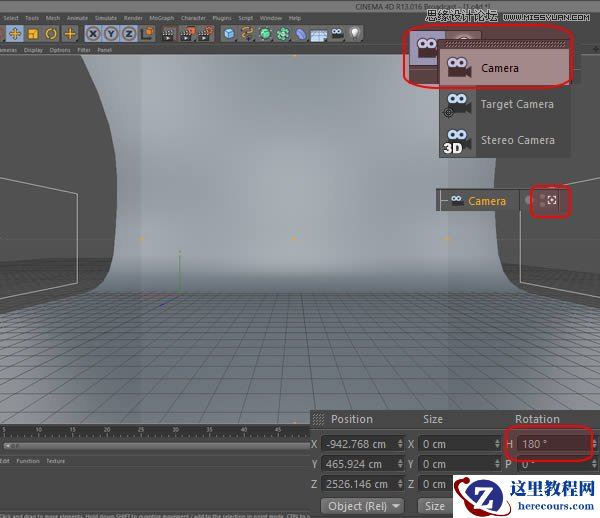Open viewport Display menu
This screenshot has height=518, width=600.
click(x=33, y=50)
